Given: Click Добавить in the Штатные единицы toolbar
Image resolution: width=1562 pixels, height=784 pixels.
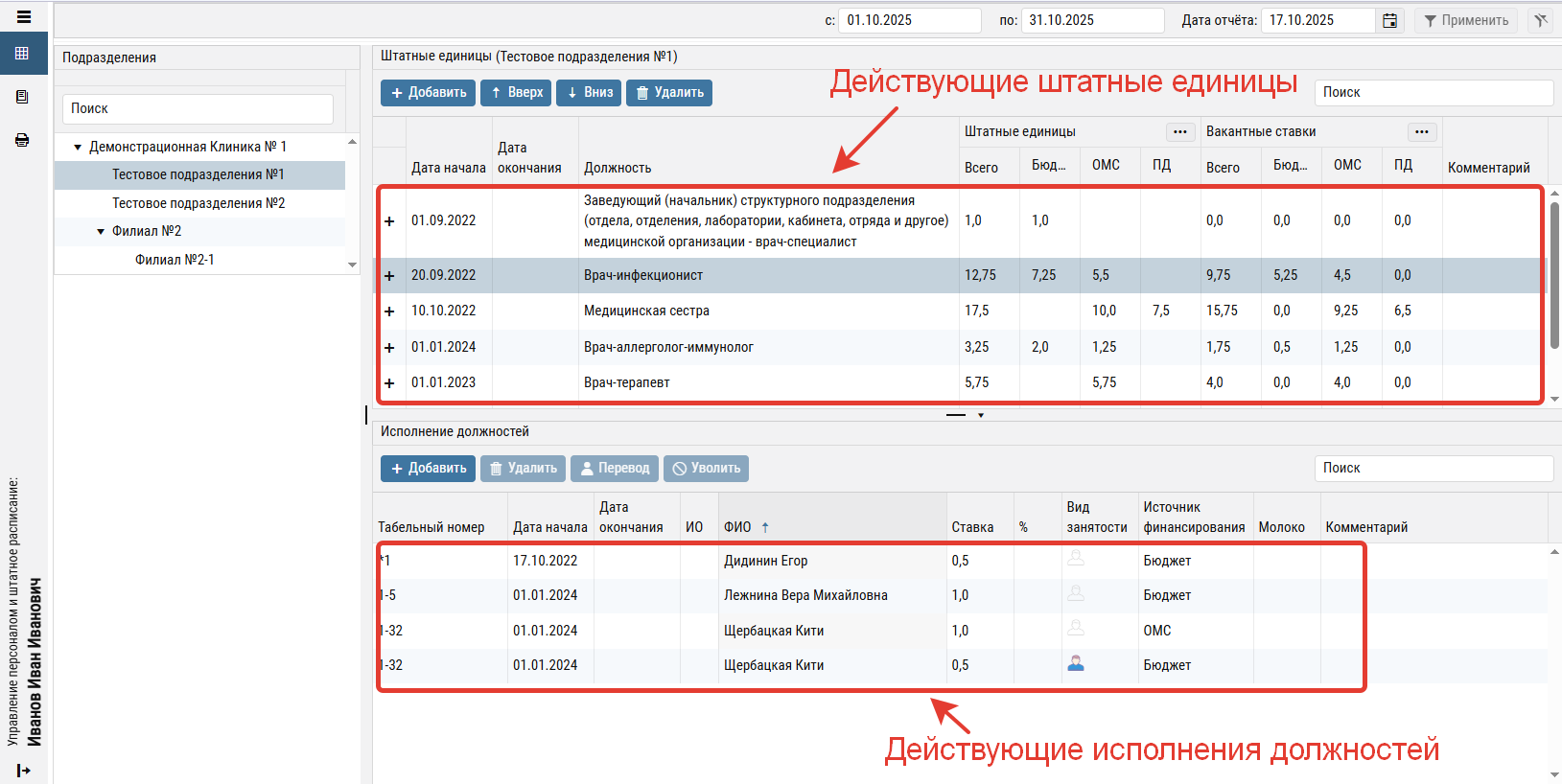Looking at the screenshot, I should tap(428, 93).
